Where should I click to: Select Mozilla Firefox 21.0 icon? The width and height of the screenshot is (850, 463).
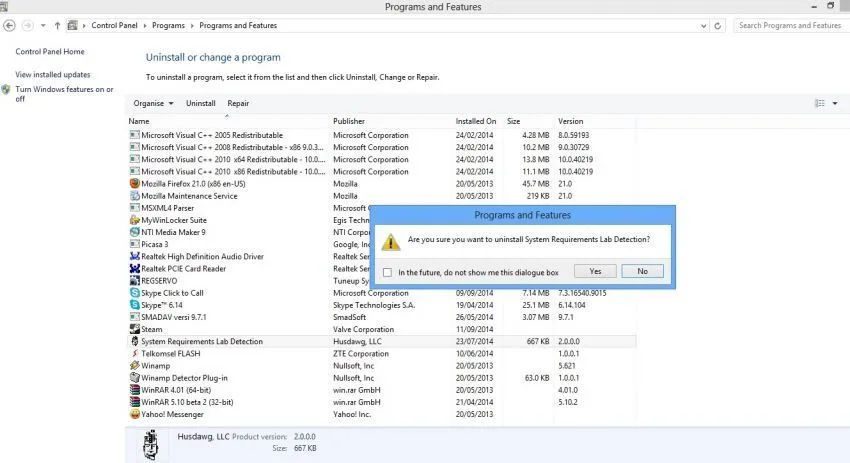[134, 183]
